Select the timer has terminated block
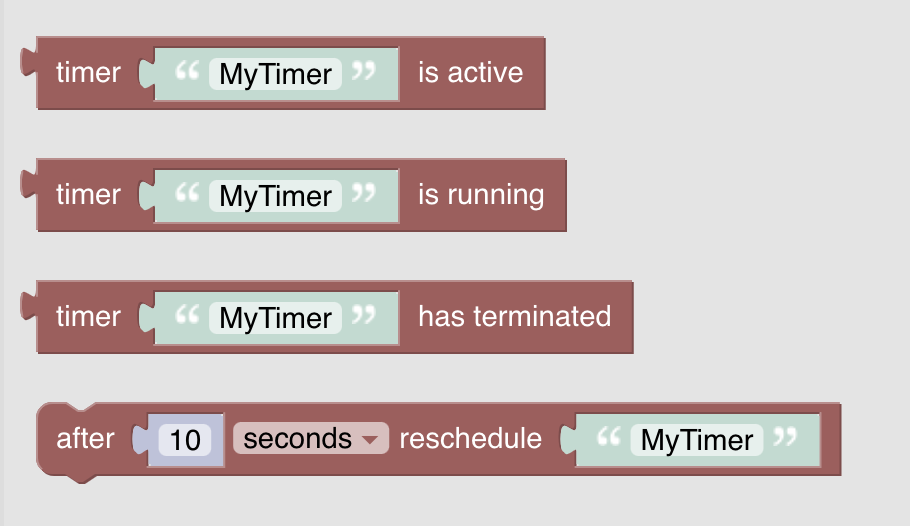Screen dimensions: 910x526 click(x=514, y=316)
